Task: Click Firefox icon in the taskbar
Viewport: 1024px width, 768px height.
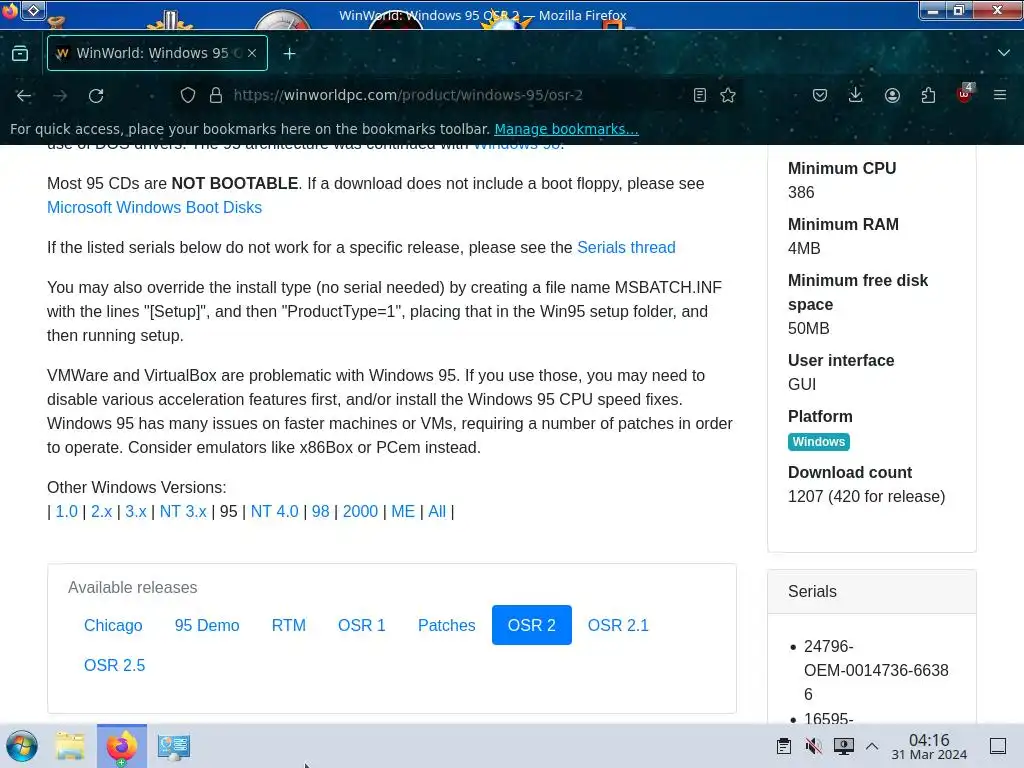Action: pos(122,746)
